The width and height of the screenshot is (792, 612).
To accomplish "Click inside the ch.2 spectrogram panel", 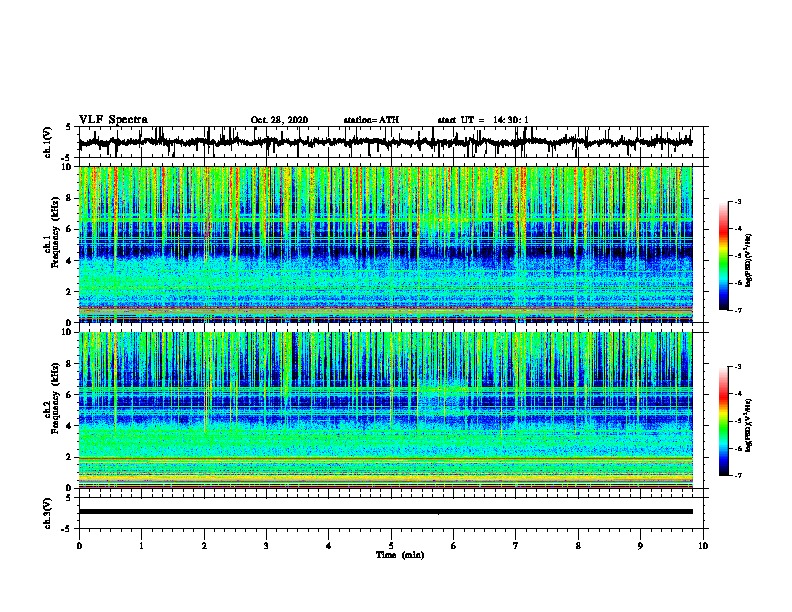I will pos(385,410).
